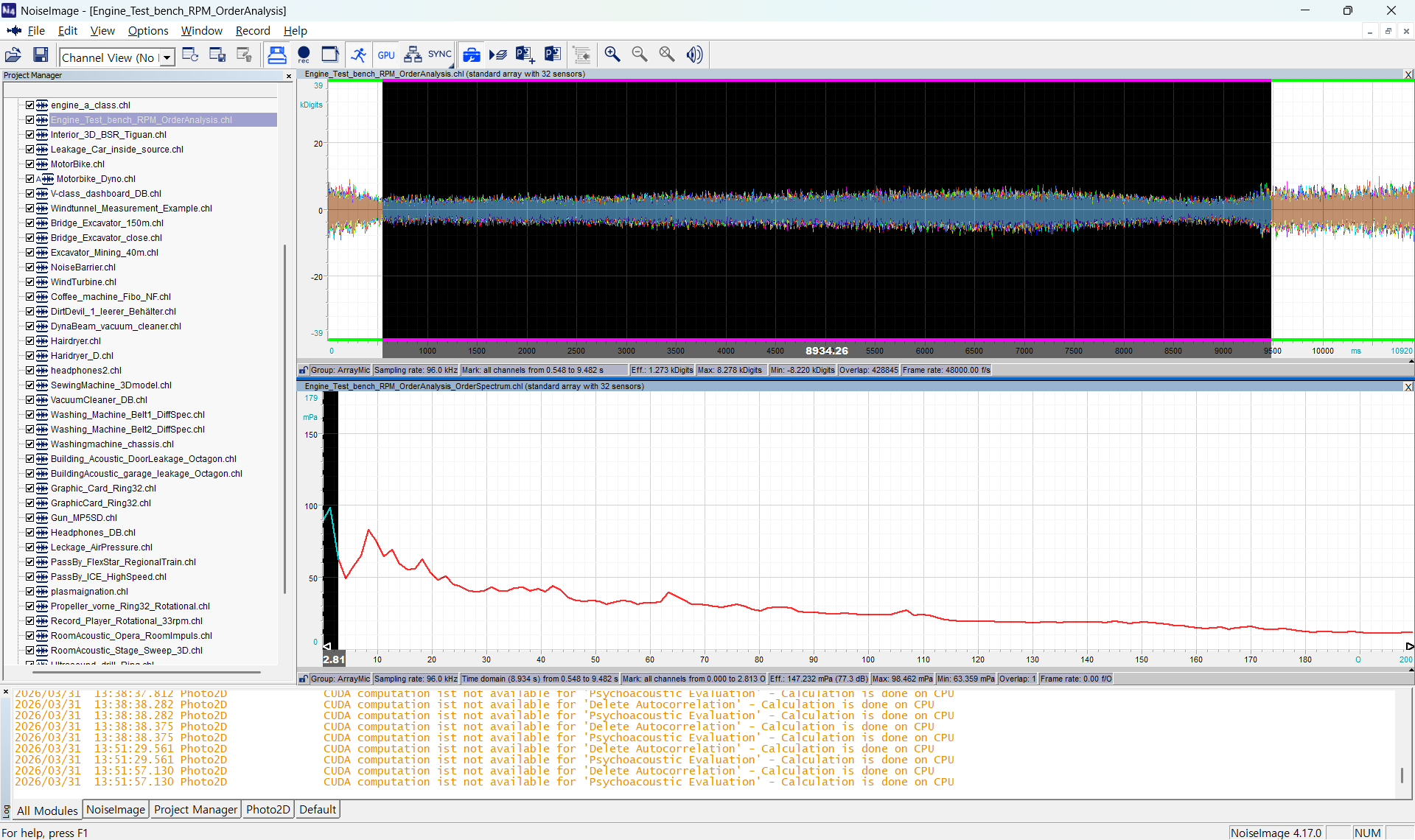Viewport: 1415px width, 840px height.
Task: Open the blue toolbox icon
Action: pos(472,55)
